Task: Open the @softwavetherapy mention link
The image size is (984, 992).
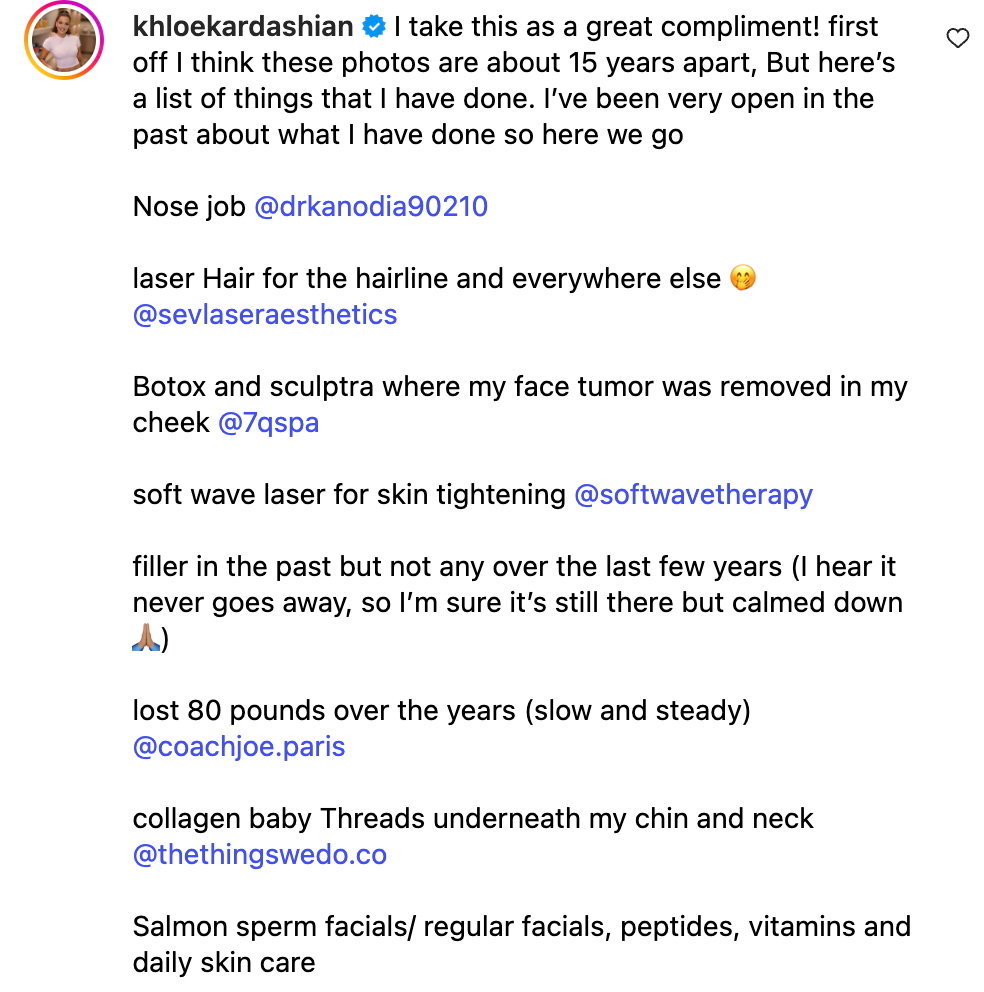Action: pyautogui.click(x=693, y=495)
